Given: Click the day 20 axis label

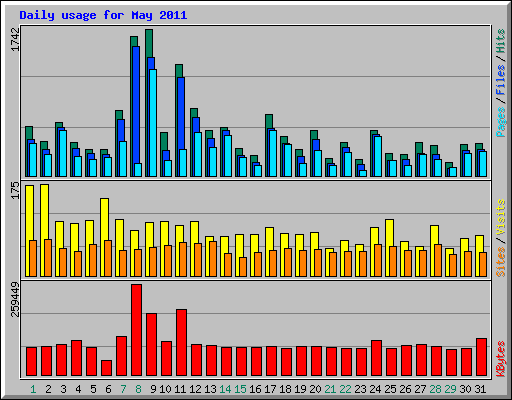Looking at the screenshot, I should (315, 389).
